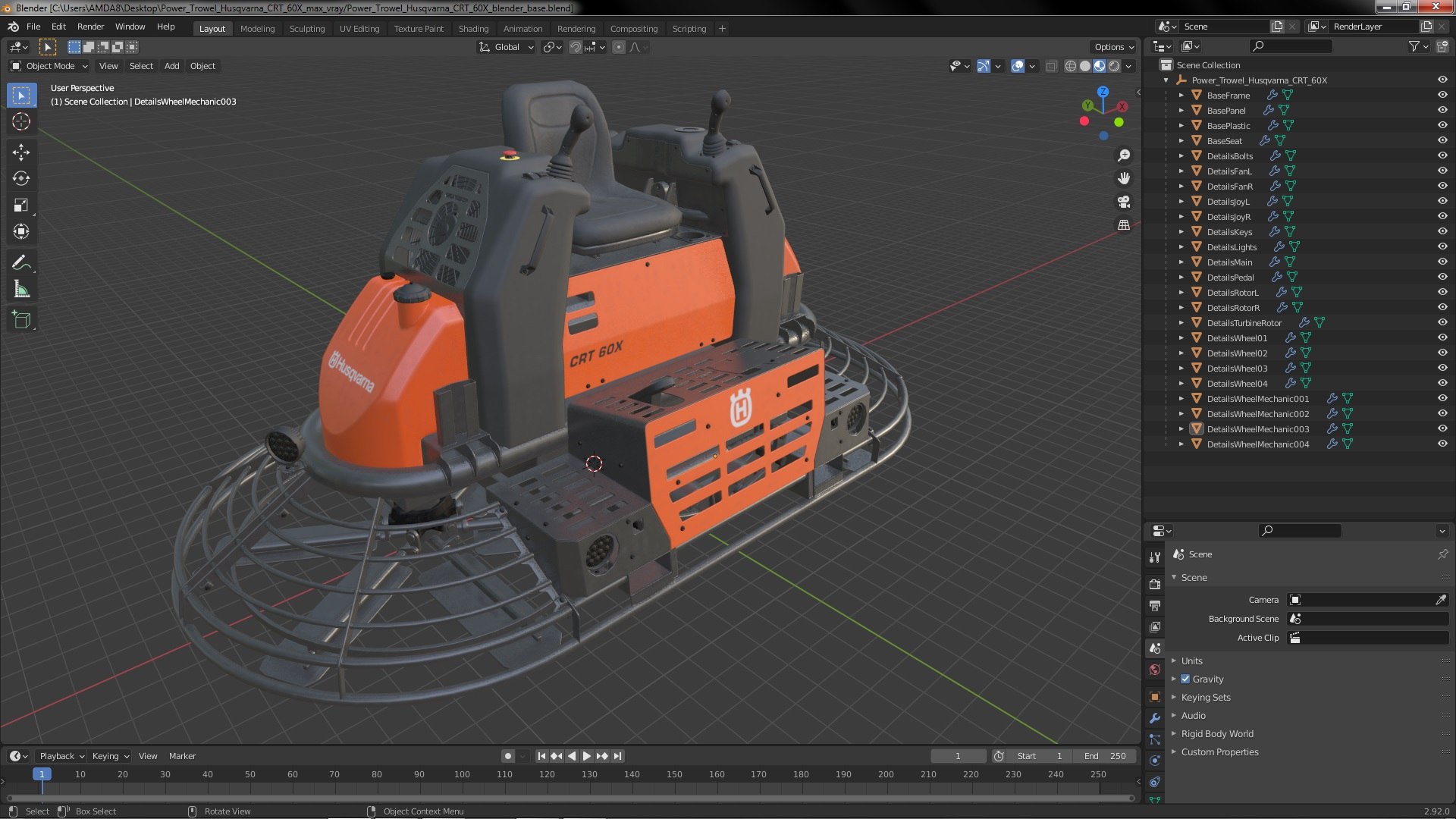Enable wireframe viewport shading
This screenshot has width=1456, height=819.
point(1071,66)
